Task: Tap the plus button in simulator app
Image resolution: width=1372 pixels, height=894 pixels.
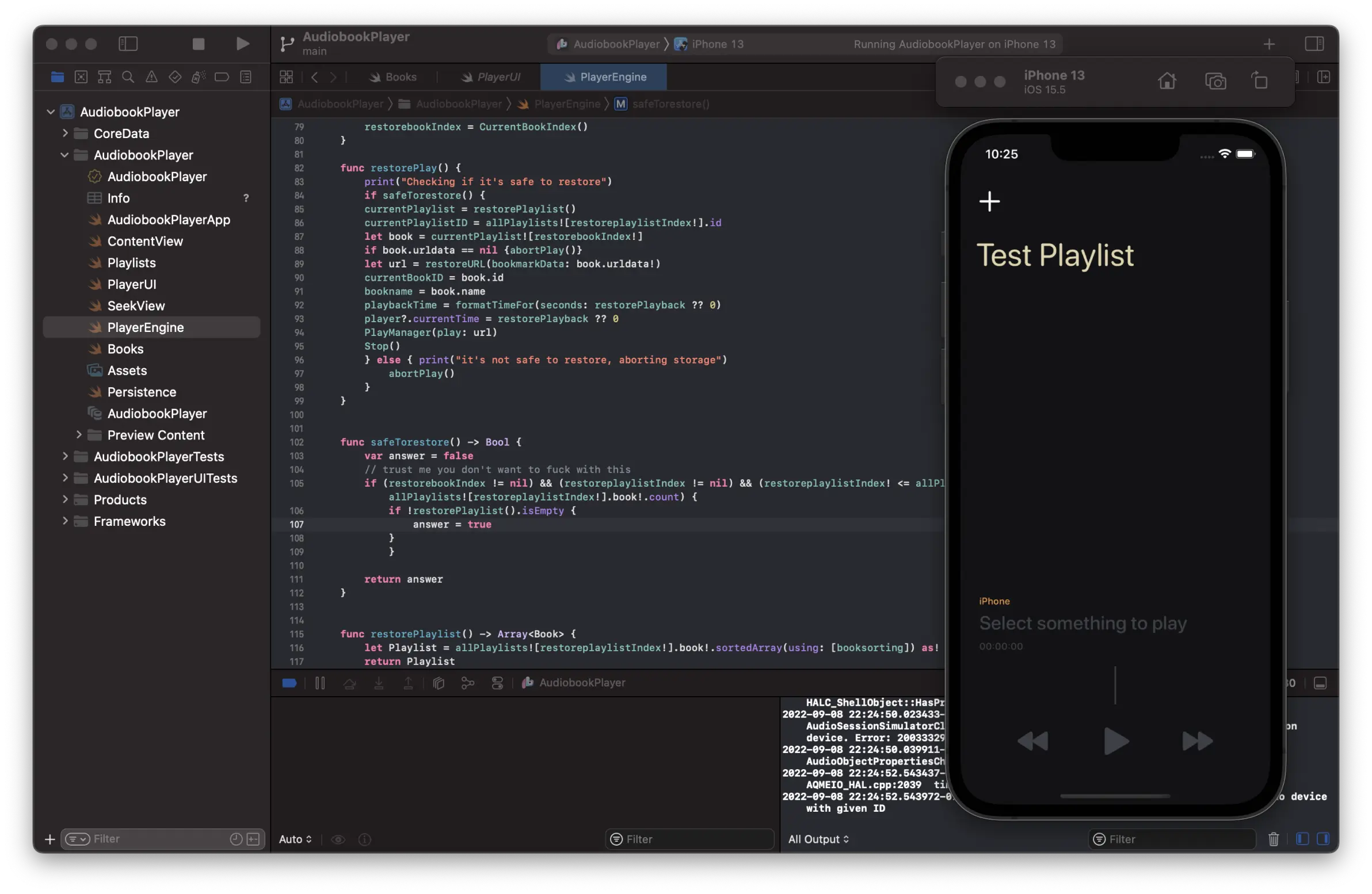Action: (989, 201)
